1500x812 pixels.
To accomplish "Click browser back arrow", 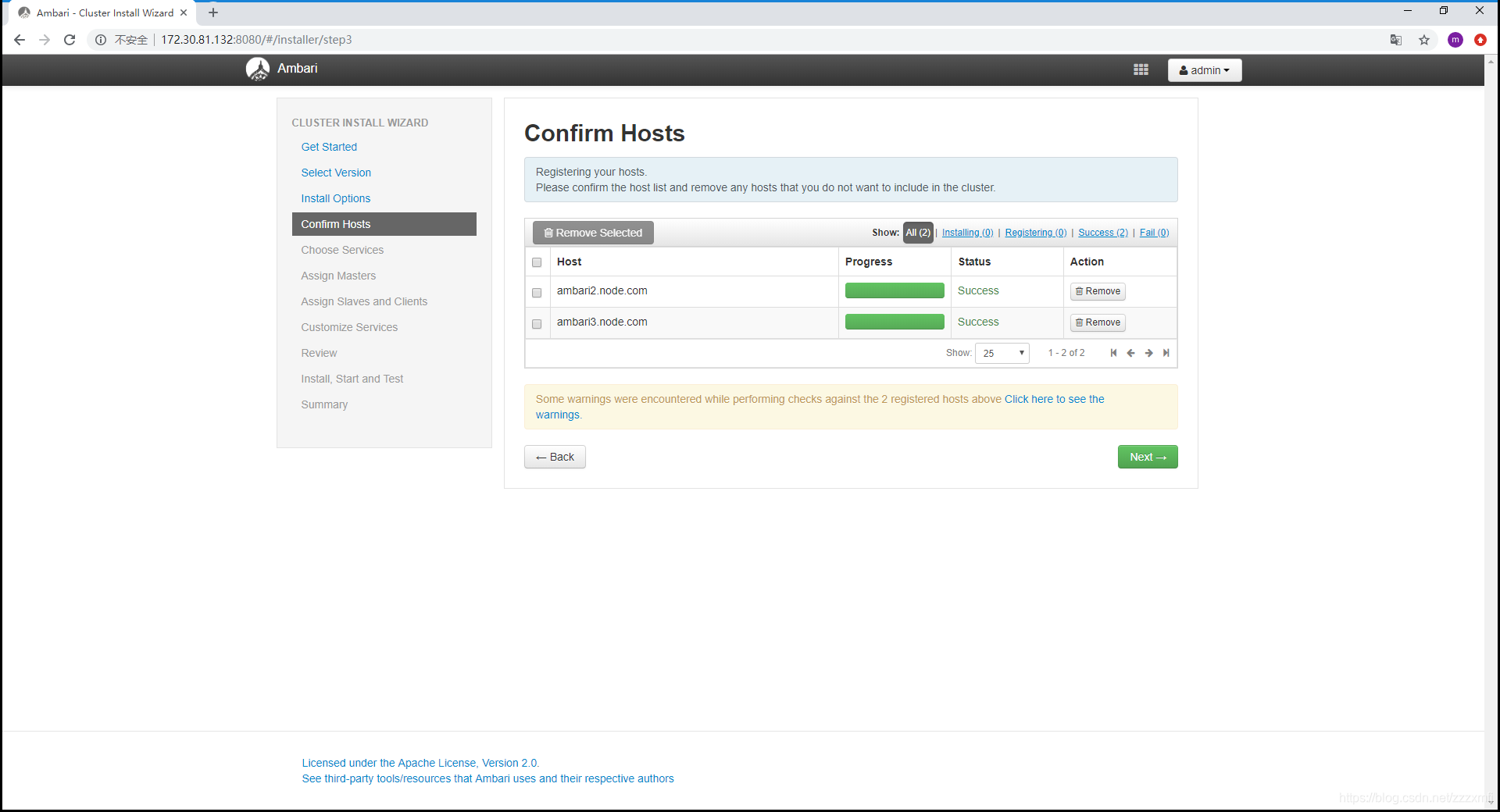I will tap(20, 40).
